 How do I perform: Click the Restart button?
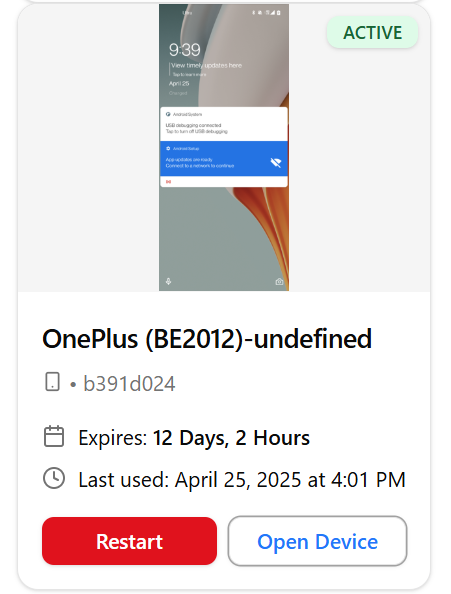129,541
